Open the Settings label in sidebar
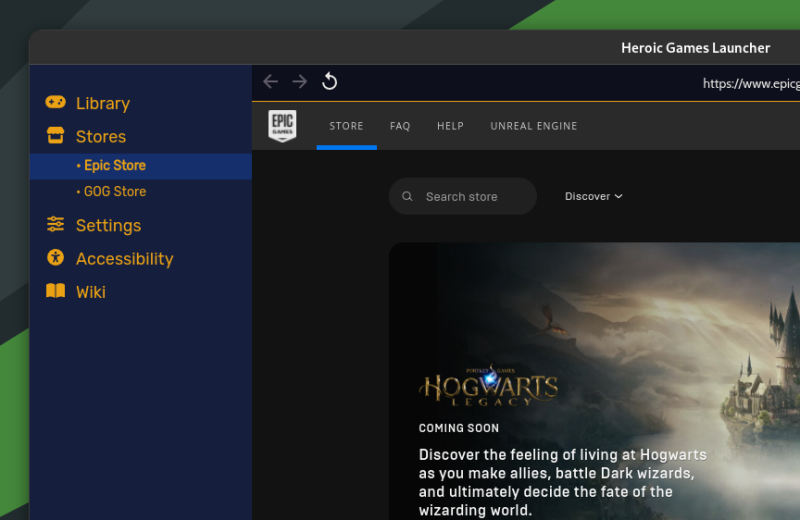Screen dimensions: 800x520 coord(108,226)
